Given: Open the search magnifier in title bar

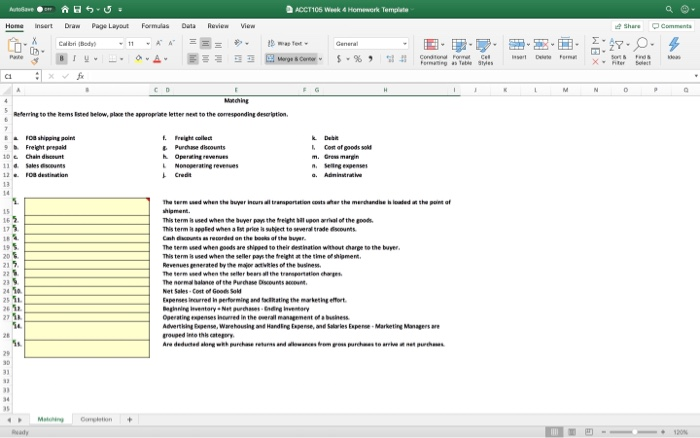Looking at the screenshot, I should coord(669,9).
